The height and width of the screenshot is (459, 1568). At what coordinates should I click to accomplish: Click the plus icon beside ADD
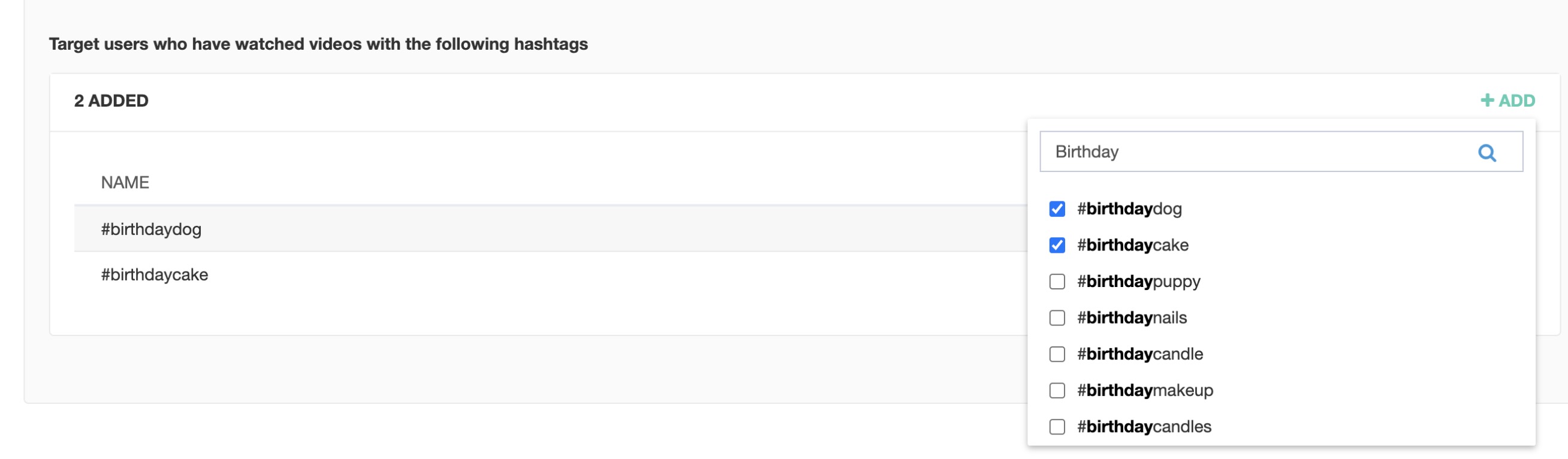pyautogui.click(x=1487, y=101)
